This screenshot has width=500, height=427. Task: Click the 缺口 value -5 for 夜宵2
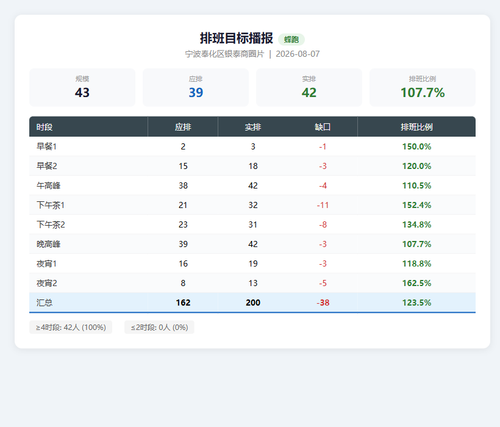coord(323,283)
